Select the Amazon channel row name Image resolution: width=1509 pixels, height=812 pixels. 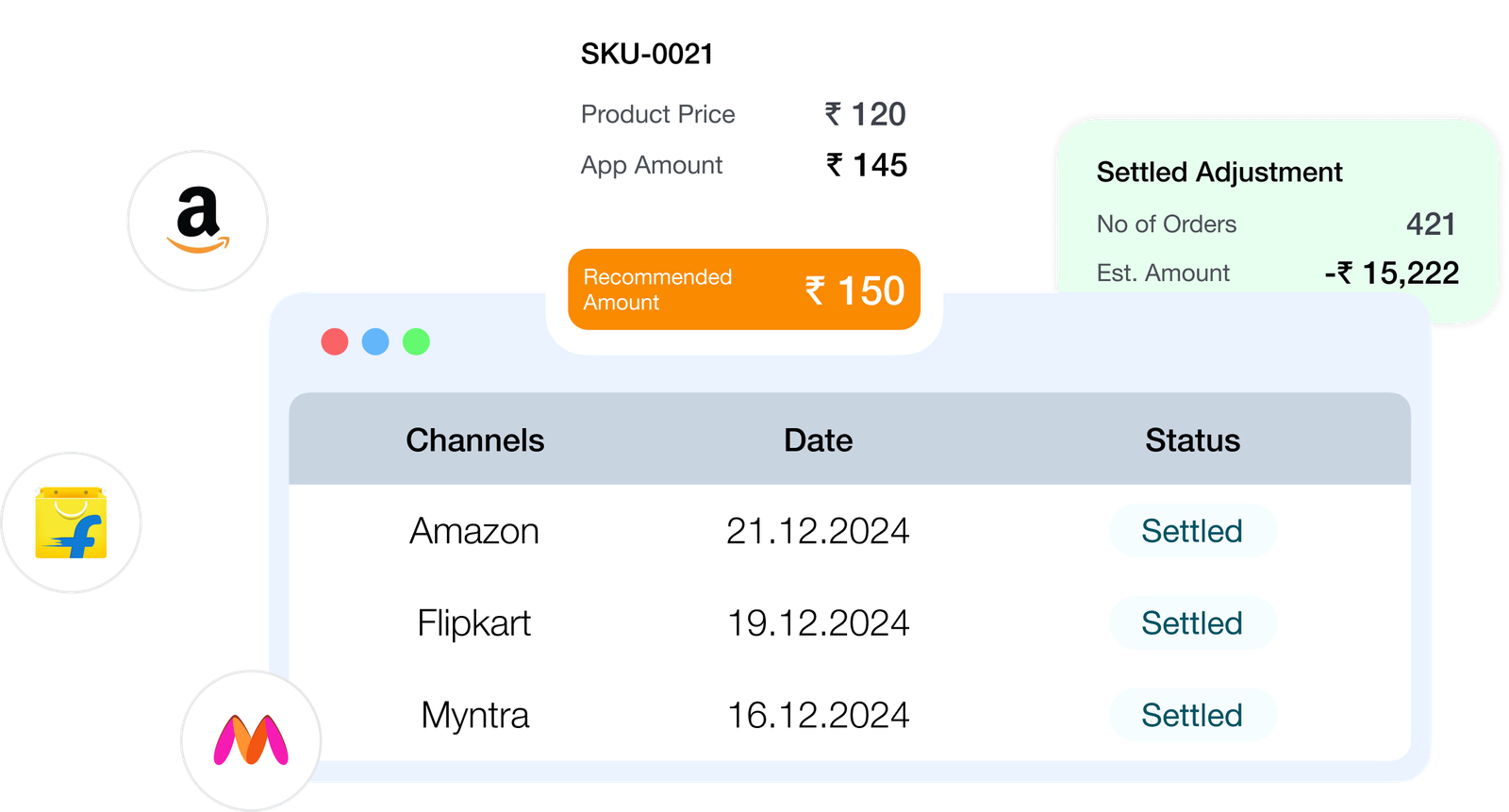(474, 531)
